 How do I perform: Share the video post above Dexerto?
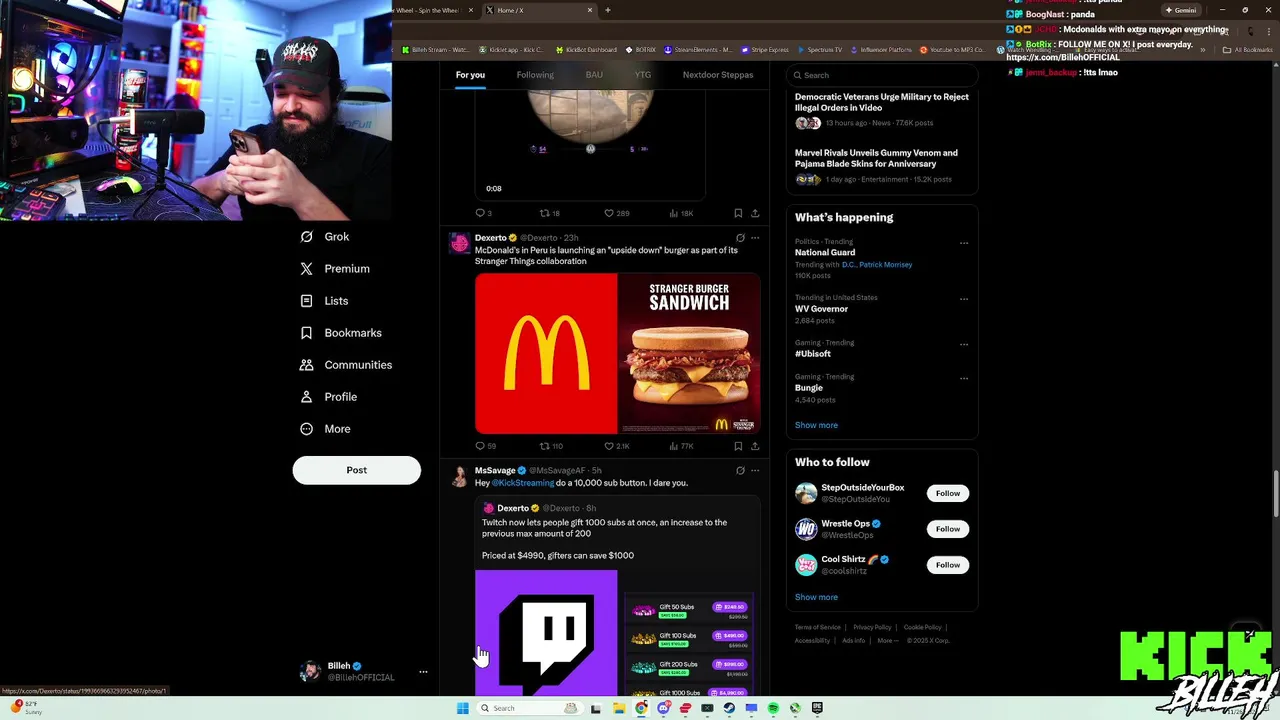pyautogui.click(x=755, y=213)
